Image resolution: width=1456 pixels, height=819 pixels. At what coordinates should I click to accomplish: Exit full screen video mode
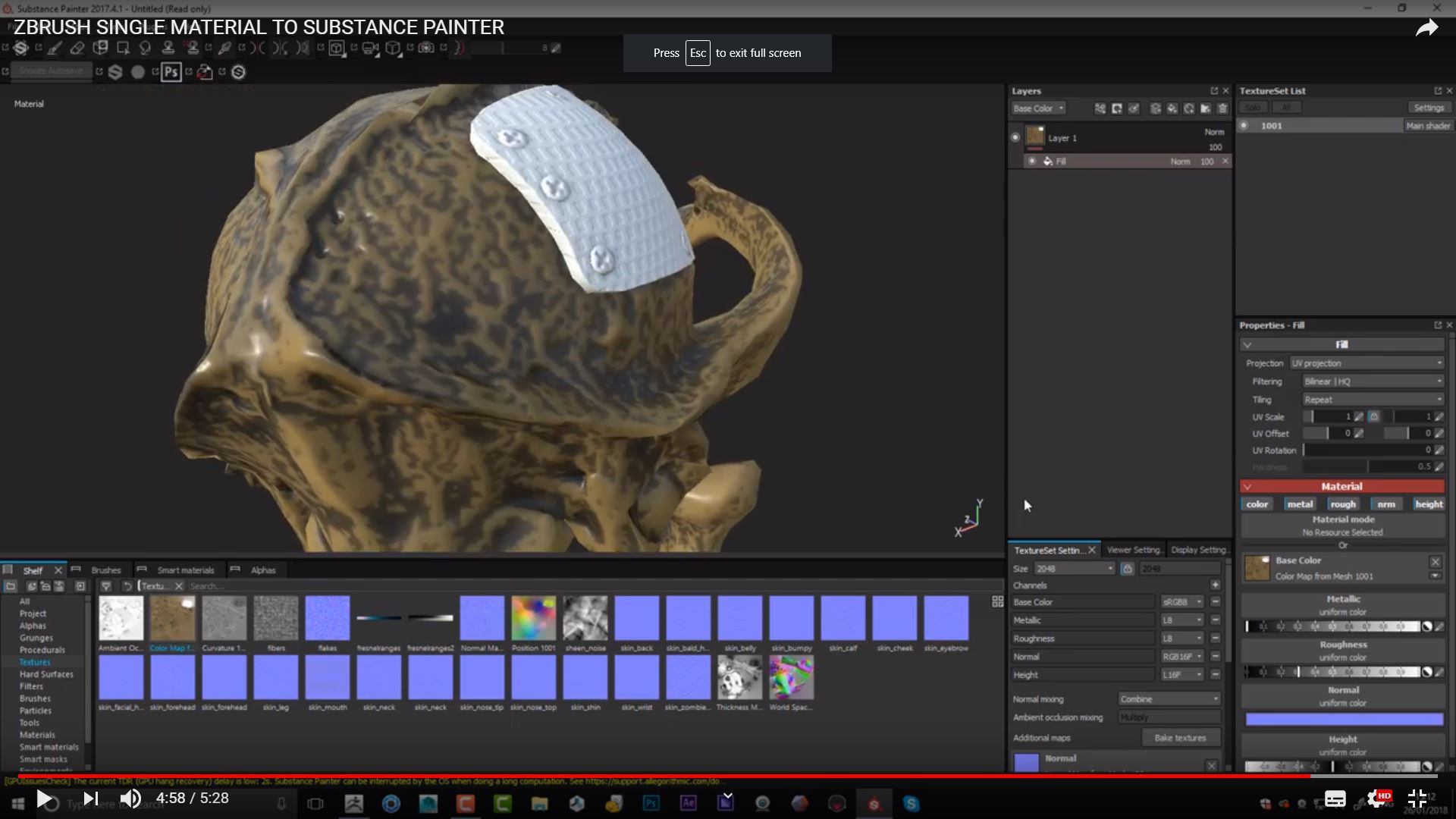(x=1417, y=799)
